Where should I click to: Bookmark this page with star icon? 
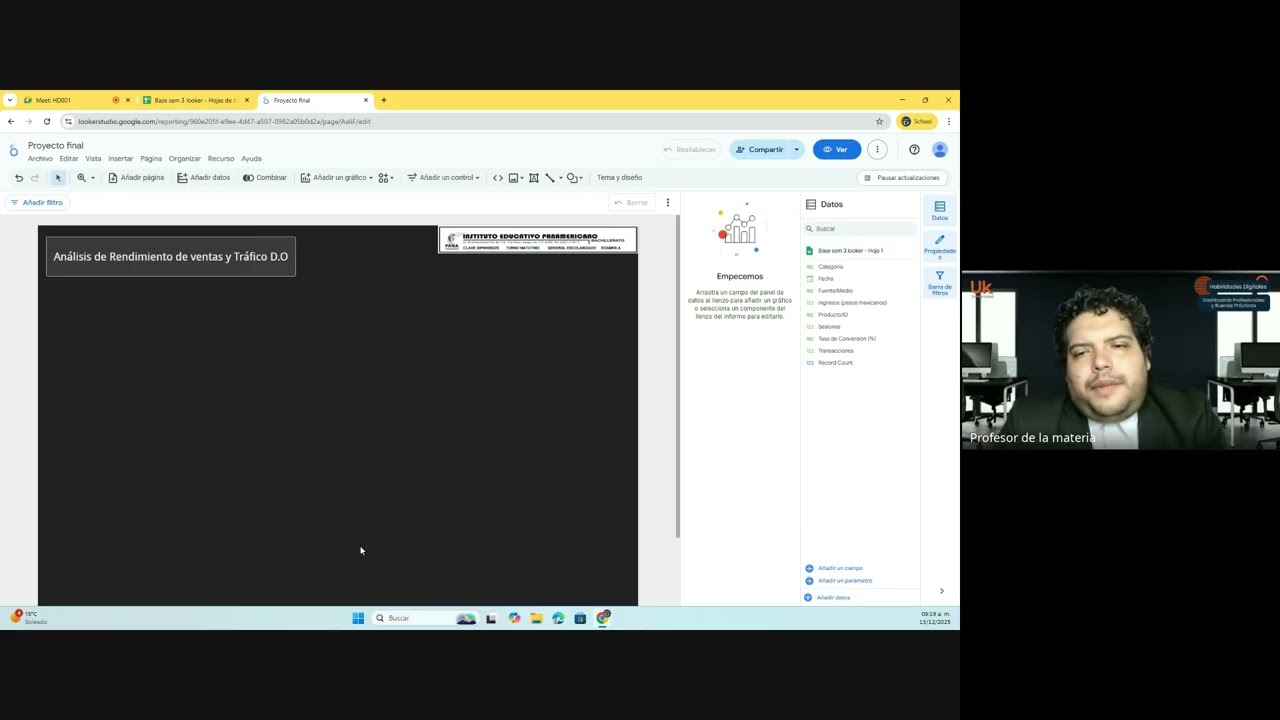pyautogui.click(x=880, y=122)
